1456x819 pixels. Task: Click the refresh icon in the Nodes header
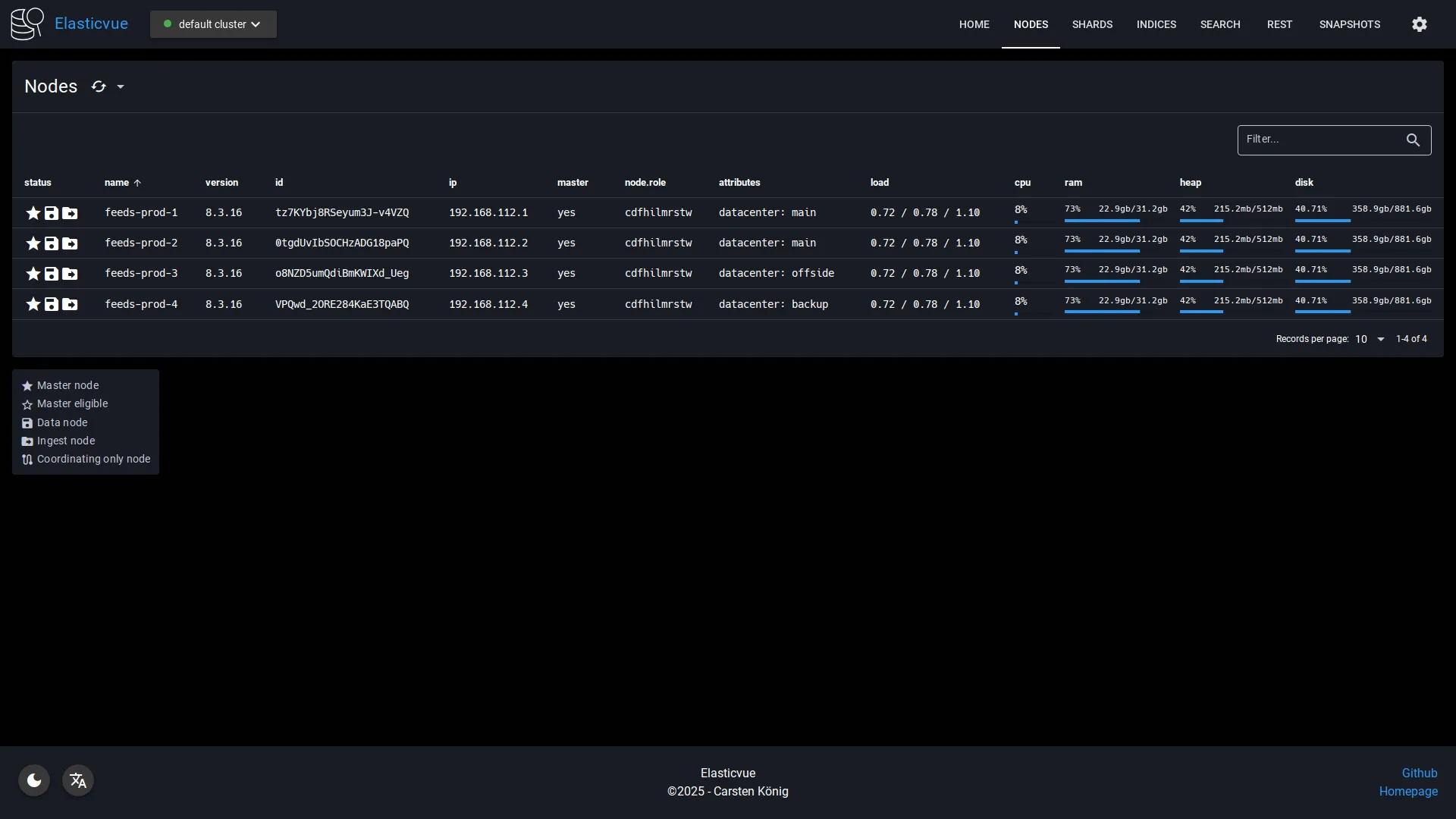(x=98, y=86)
